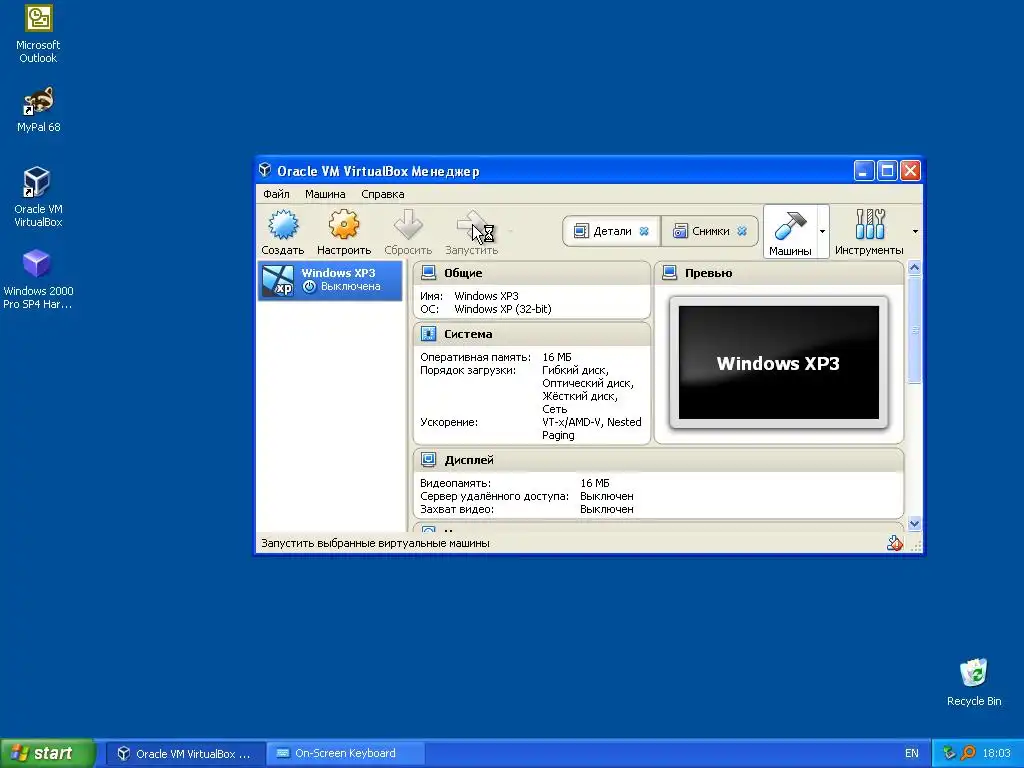Click the Система chip icon
1024x768 pixels.
pyautogui.click(x=428, y=334)
